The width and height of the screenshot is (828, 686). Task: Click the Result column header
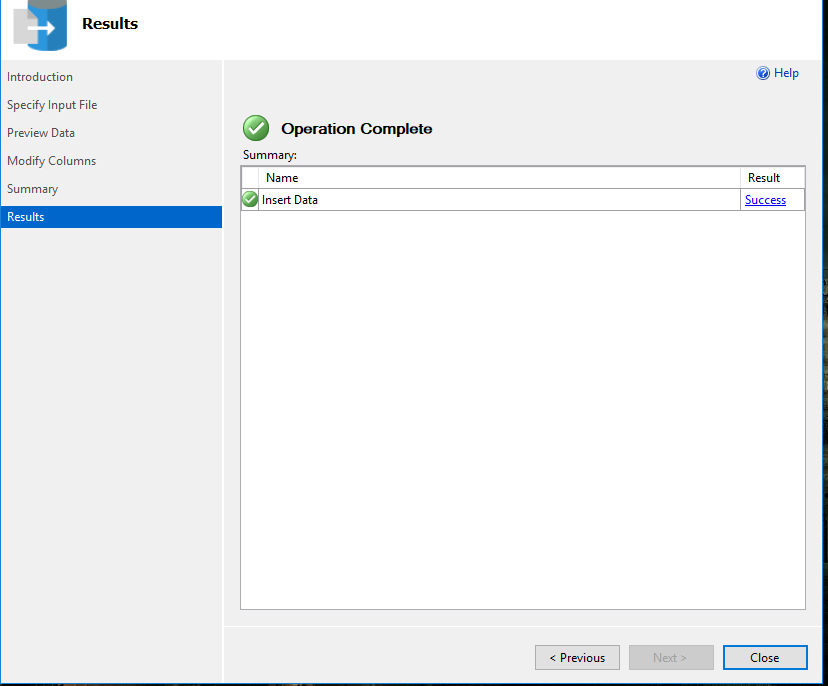(773, 177)
